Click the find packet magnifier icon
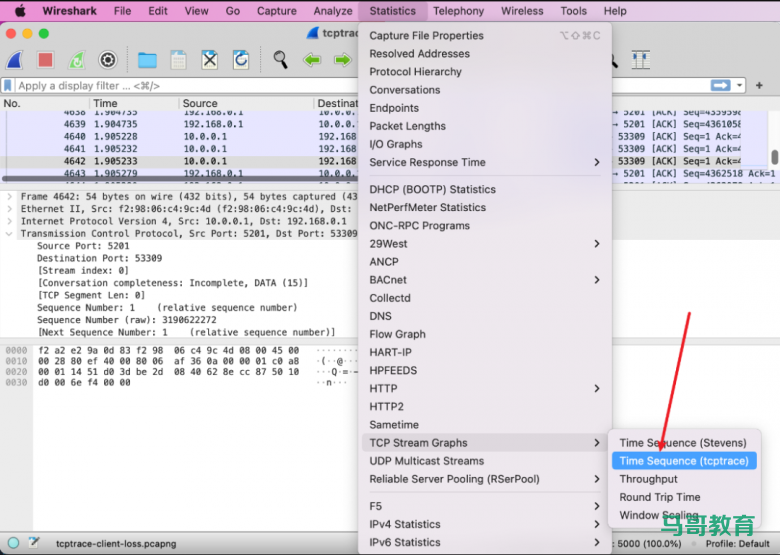The image size is (780, 555). click(281, 60)
